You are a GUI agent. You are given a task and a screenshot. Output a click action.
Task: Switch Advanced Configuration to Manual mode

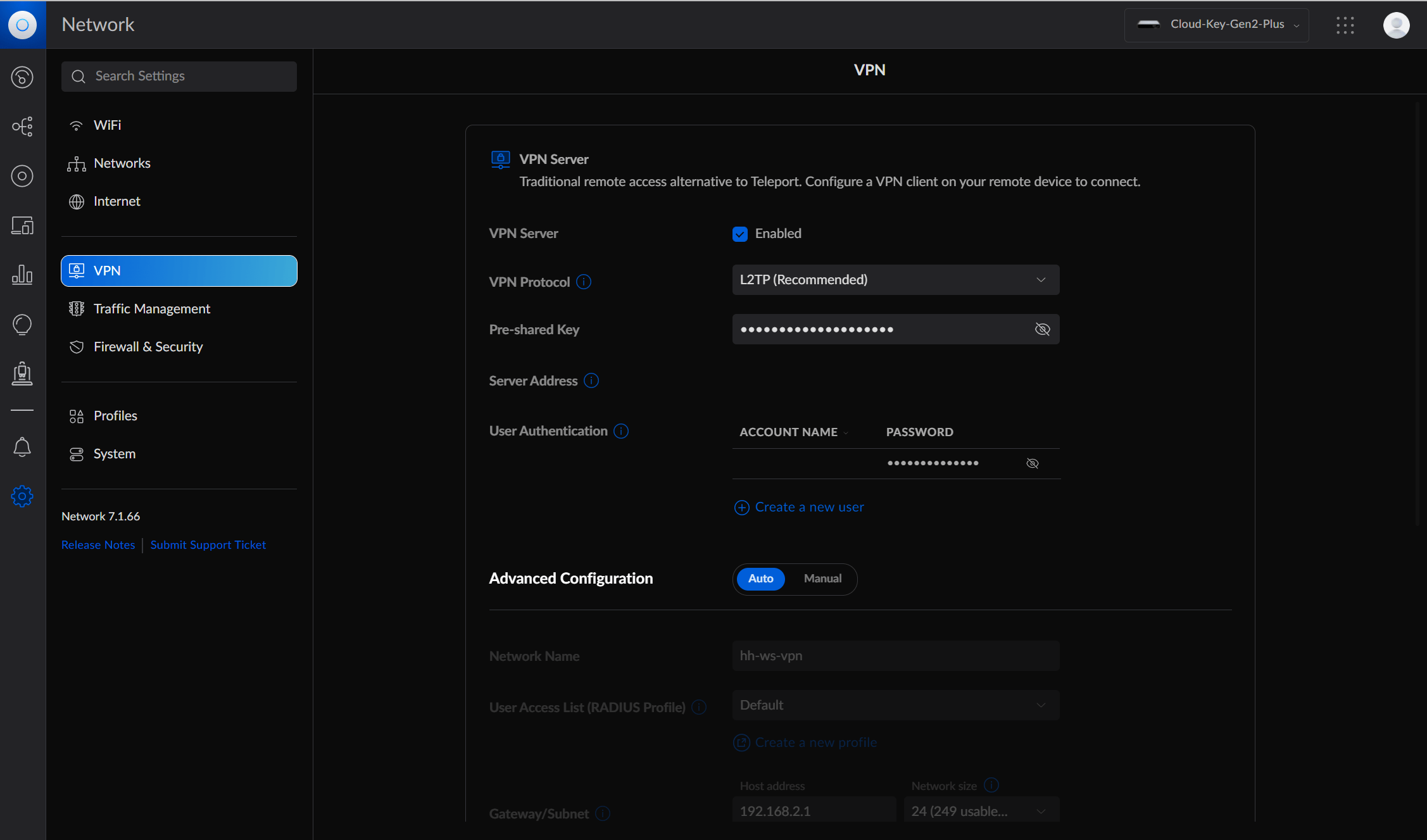(x=822, y=578)
